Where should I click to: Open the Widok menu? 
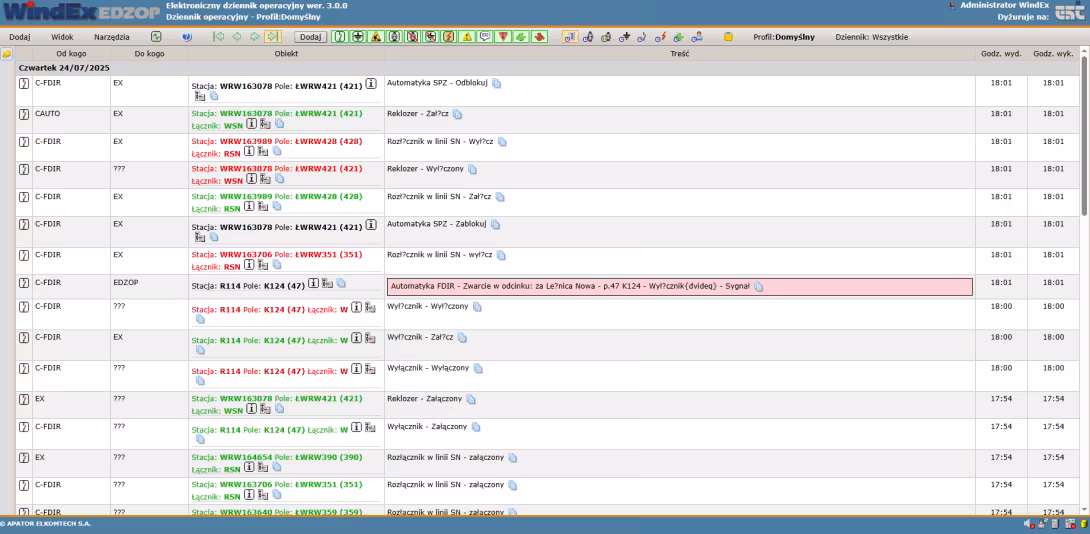coord(62,37)
